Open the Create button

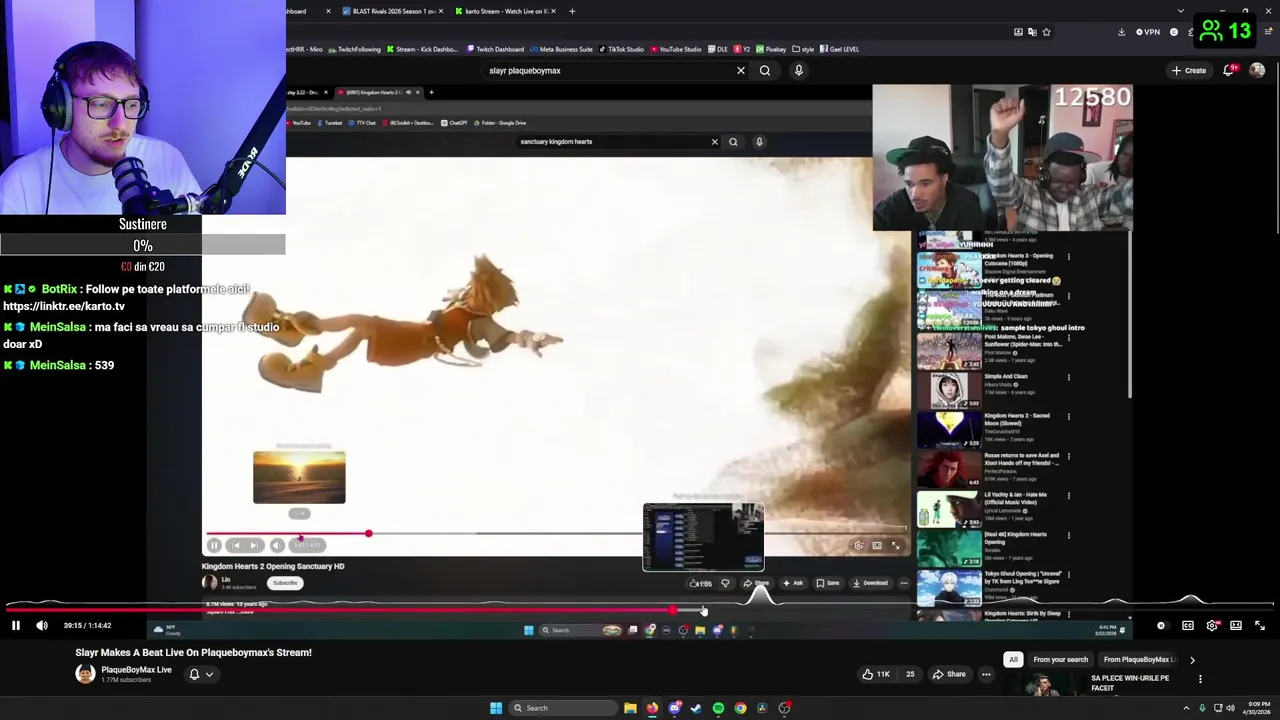pos(1189,71)
